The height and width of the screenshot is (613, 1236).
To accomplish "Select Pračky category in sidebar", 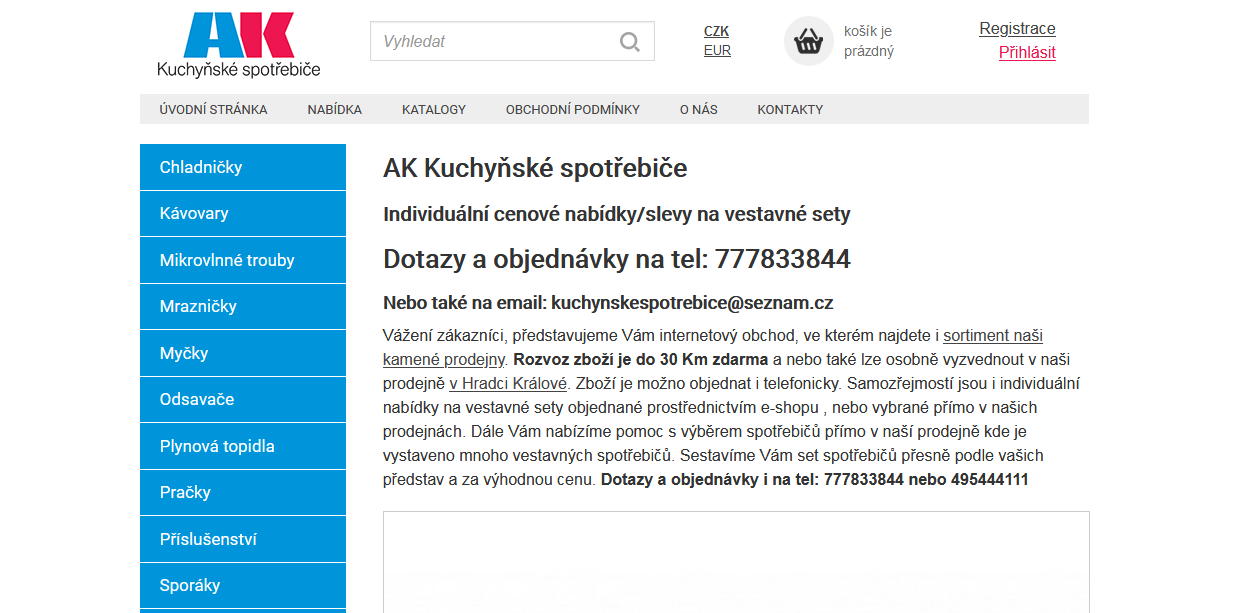I will [x=243, y=492].
